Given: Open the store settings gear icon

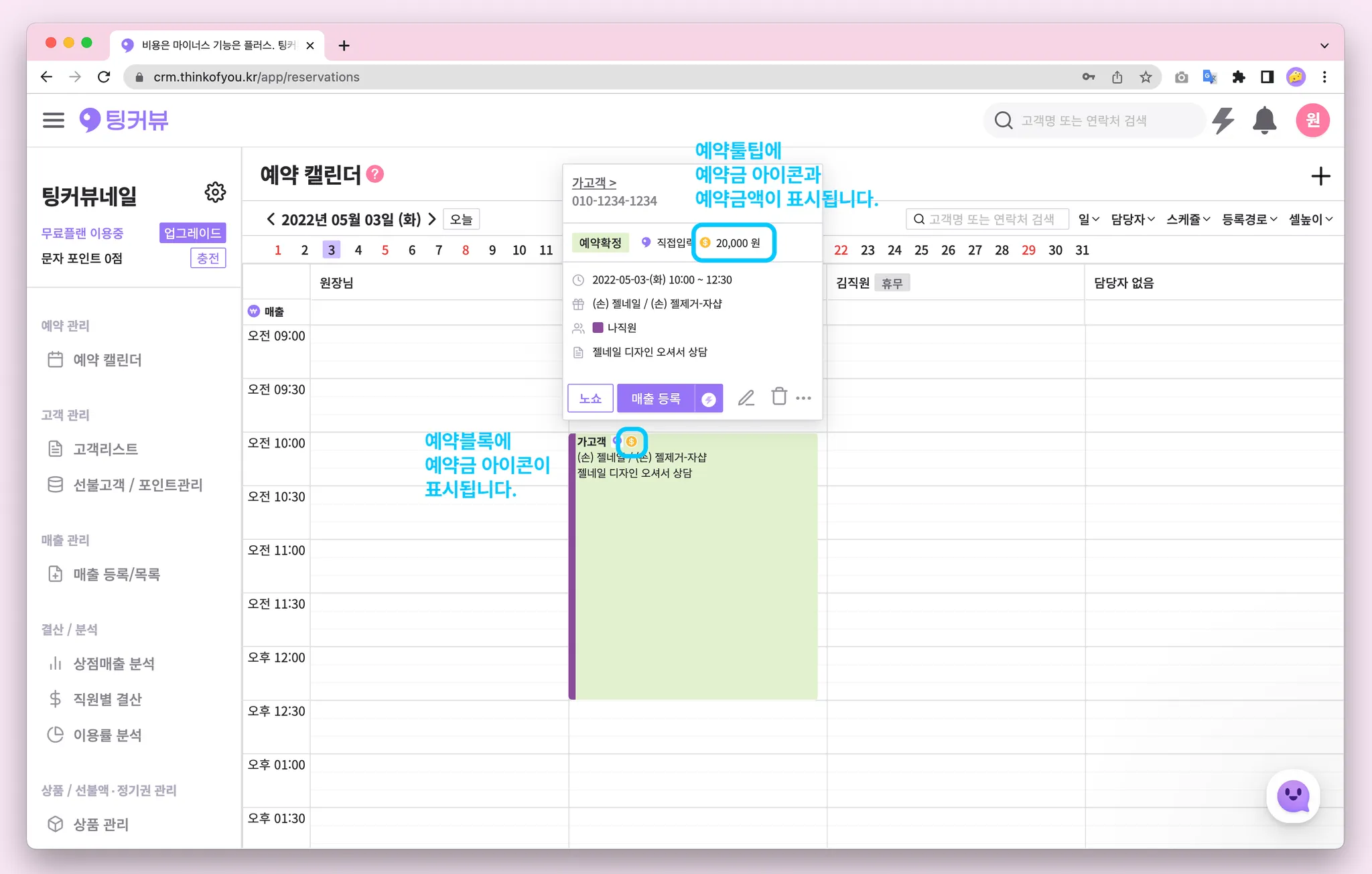Looking at the screenshot, I should 215,193.
